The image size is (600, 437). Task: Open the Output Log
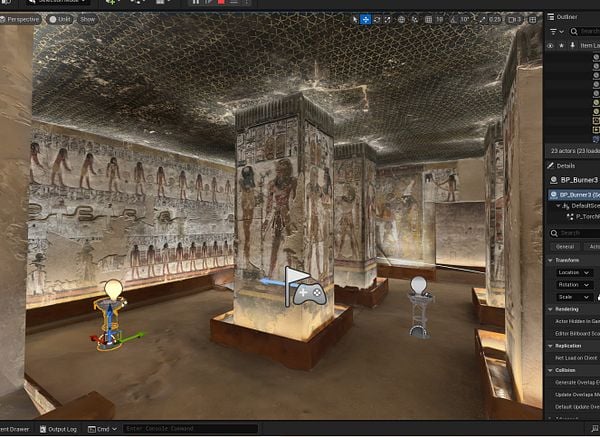[59, 429]
